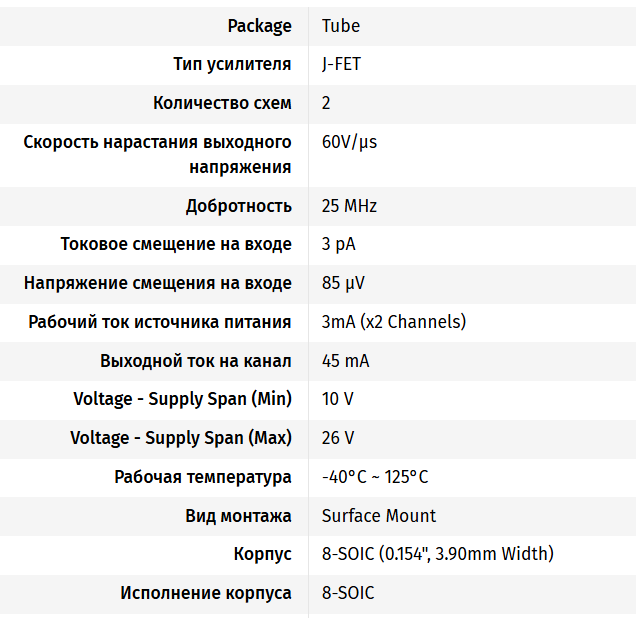Click the Voltage - Supply Span (Min) label
636x618 pixels.
click(183, 399)
